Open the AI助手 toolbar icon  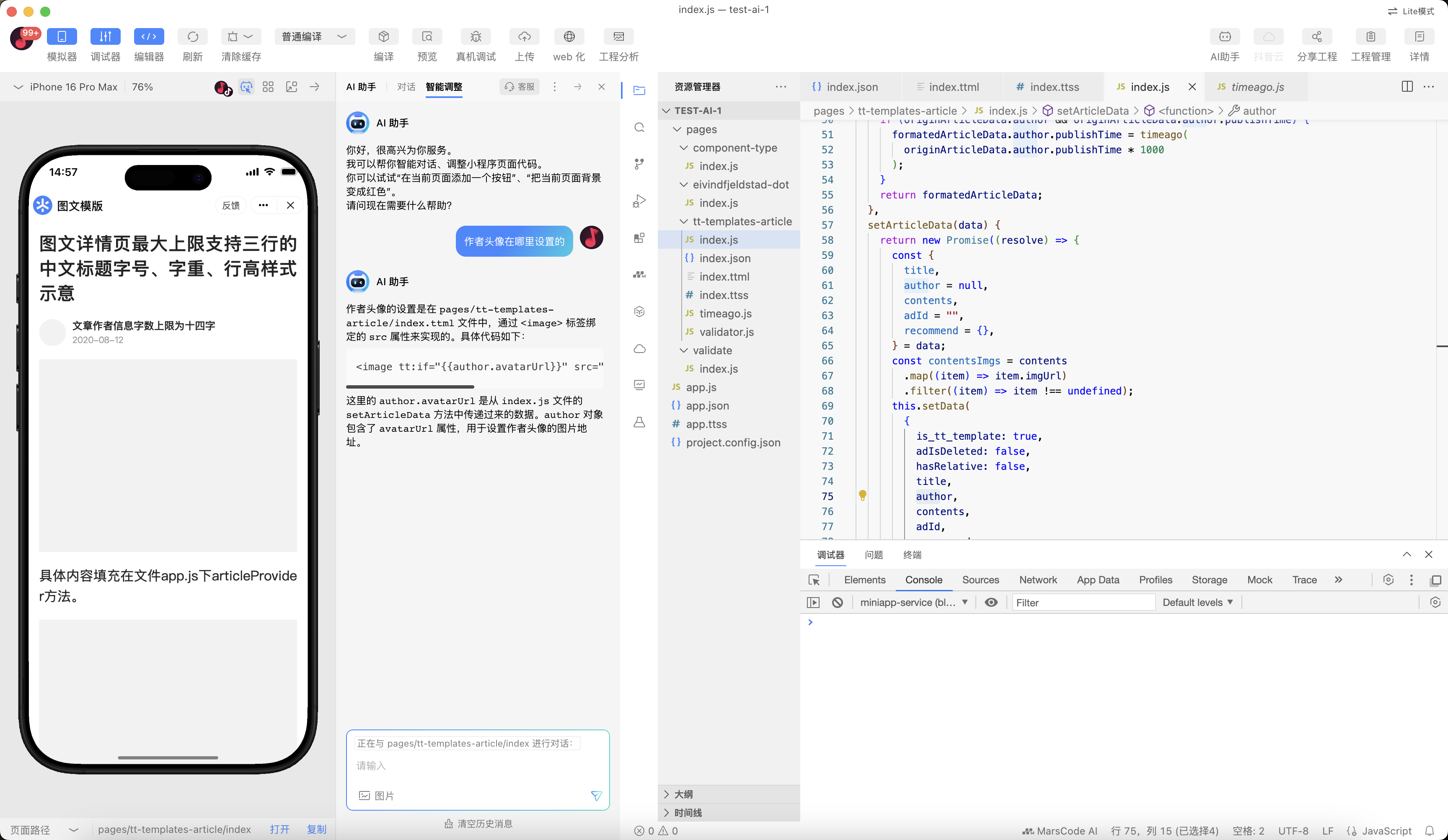click(x=1225, y=37)
